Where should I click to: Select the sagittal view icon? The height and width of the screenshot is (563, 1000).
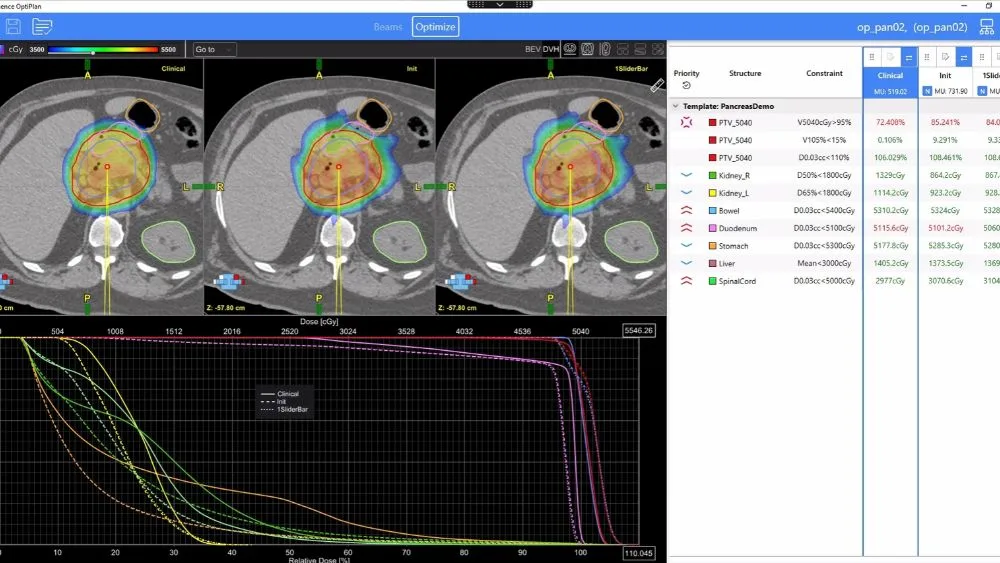(x=605, y=49)
